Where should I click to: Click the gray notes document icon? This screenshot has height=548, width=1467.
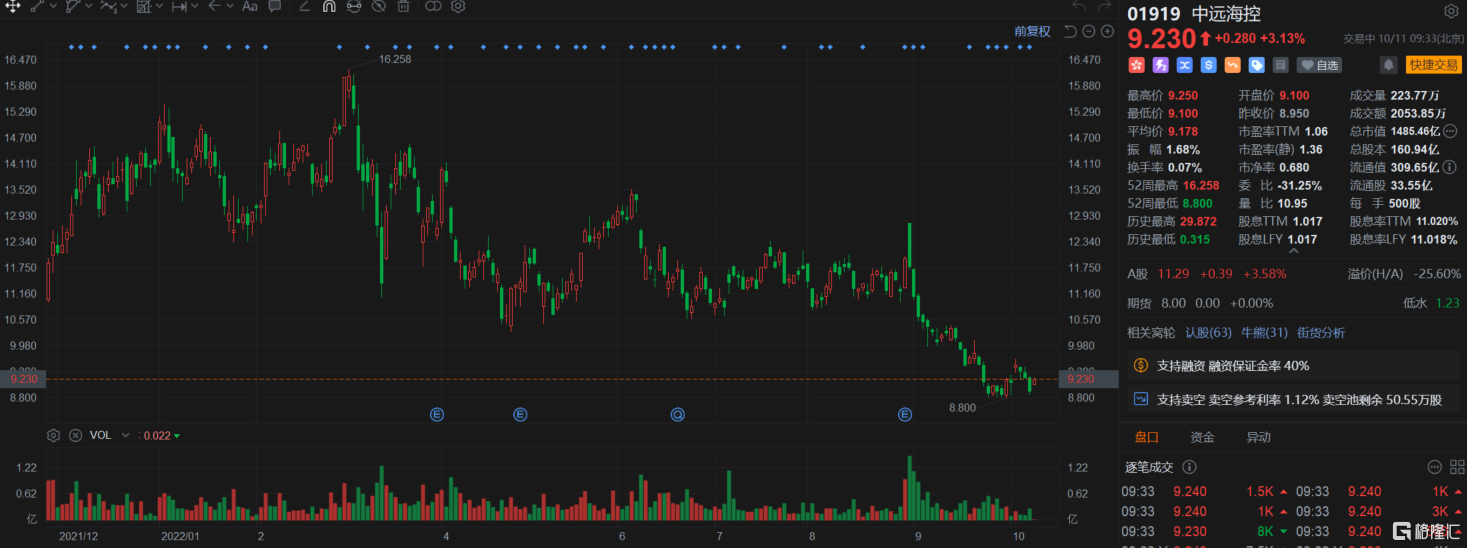pyautogui.click(x=1280, y=65)
